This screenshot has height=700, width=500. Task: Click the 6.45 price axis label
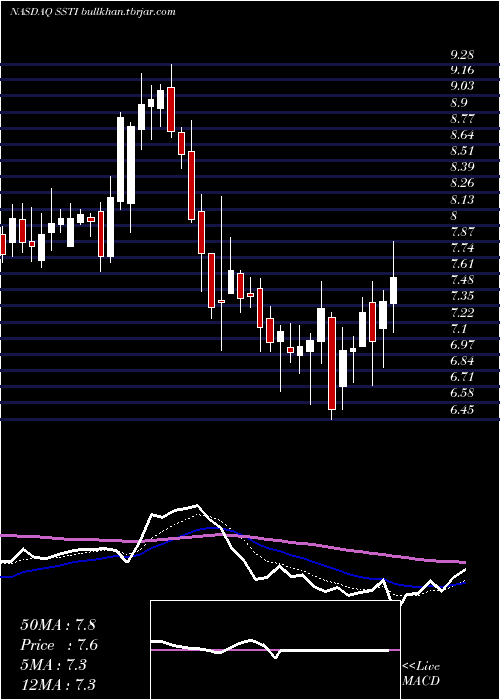point(462,409)
